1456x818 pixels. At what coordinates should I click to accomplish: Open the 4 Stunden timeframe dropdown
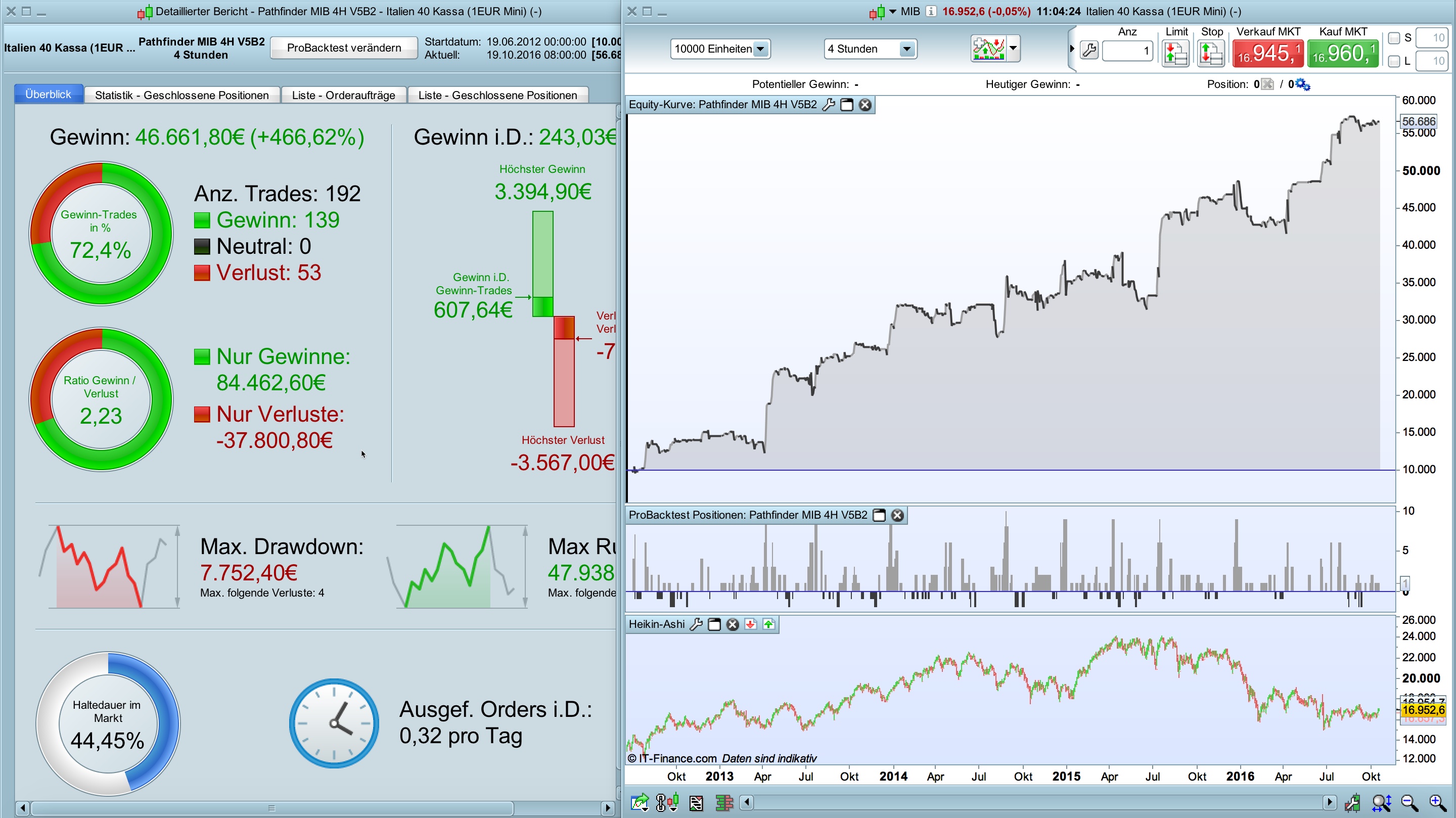pos(906,49)
